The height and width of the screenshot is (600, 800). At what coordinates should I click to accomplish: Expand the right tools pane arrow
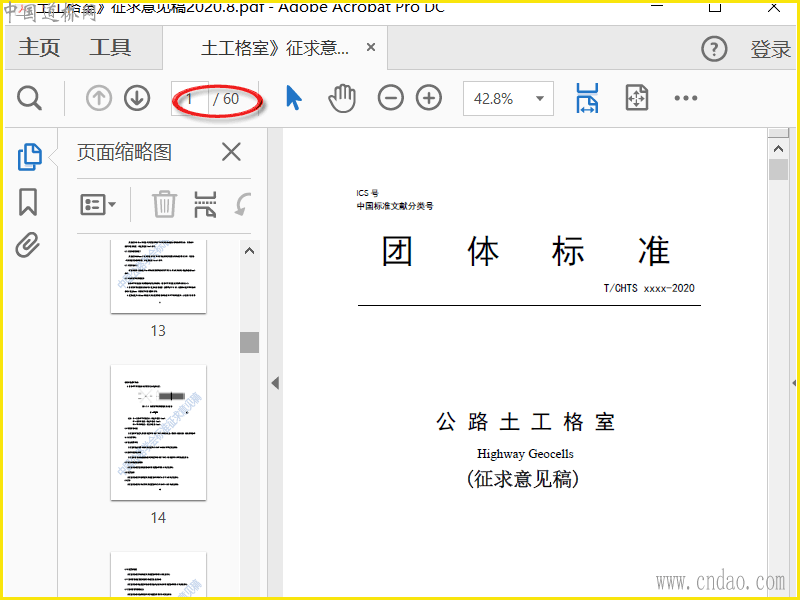click(x=794, y=383)
